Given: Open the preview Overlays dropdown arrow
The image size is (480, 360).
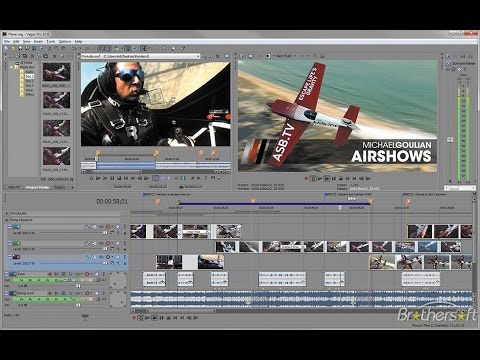Looking at the screenshot, I should pyautogui.click(x=308, y=56).
